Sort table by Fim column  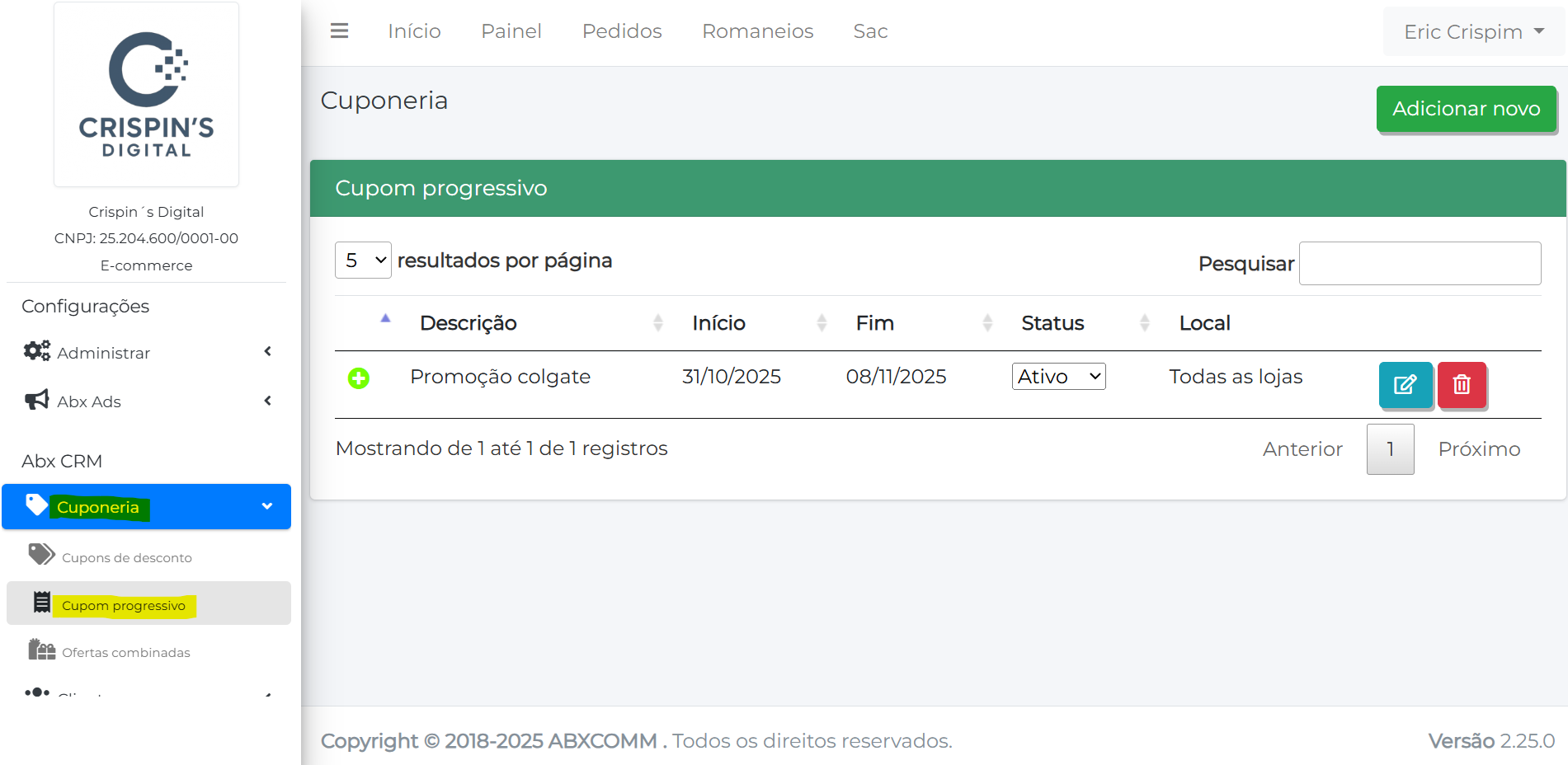click(x=874, y=323)
